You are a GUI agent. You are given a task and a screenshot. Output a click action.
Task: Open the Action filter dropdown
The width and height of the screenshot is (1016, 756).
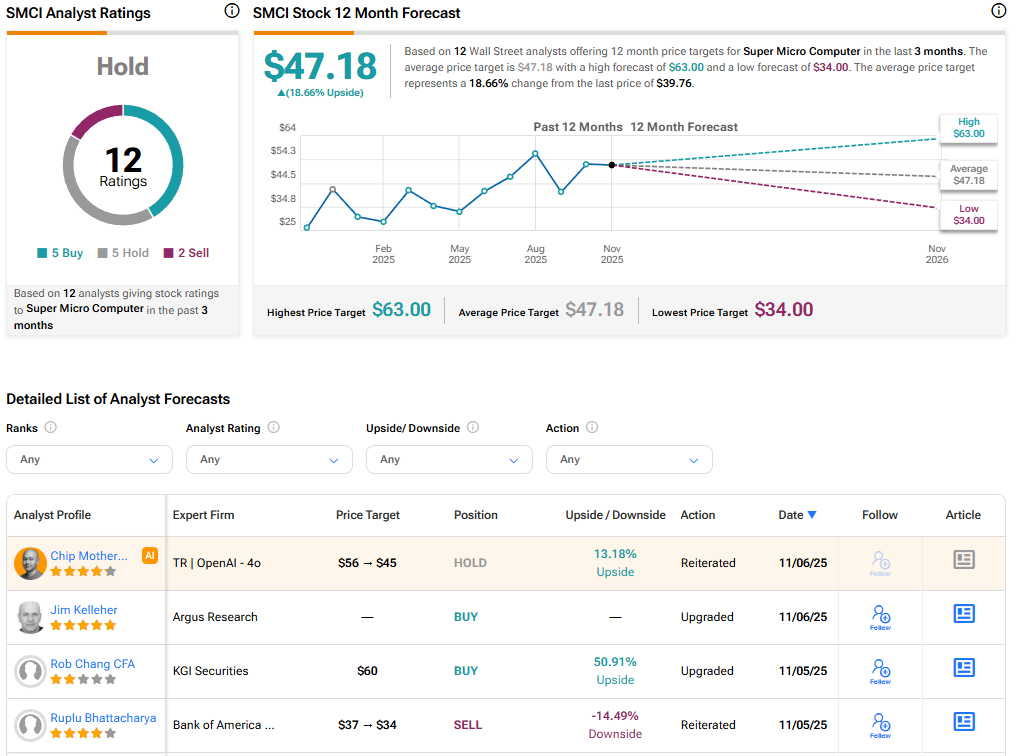pos(629,460)
